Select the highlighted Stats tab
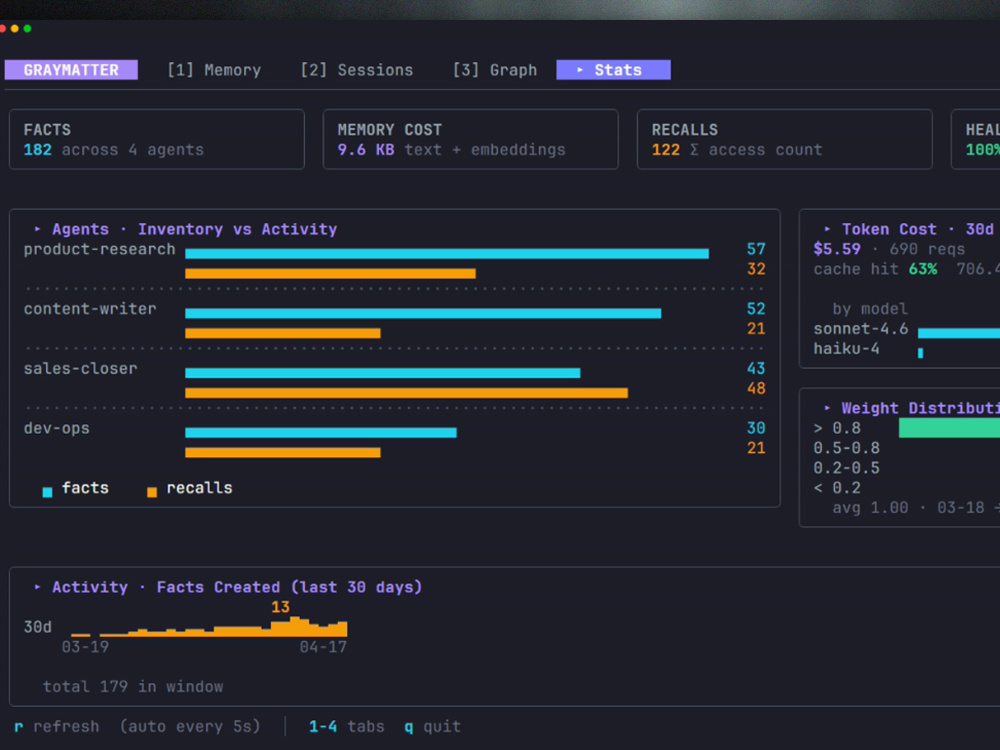Image resolution: width=1000 pixels, height=750 pixels. (613, 70)
